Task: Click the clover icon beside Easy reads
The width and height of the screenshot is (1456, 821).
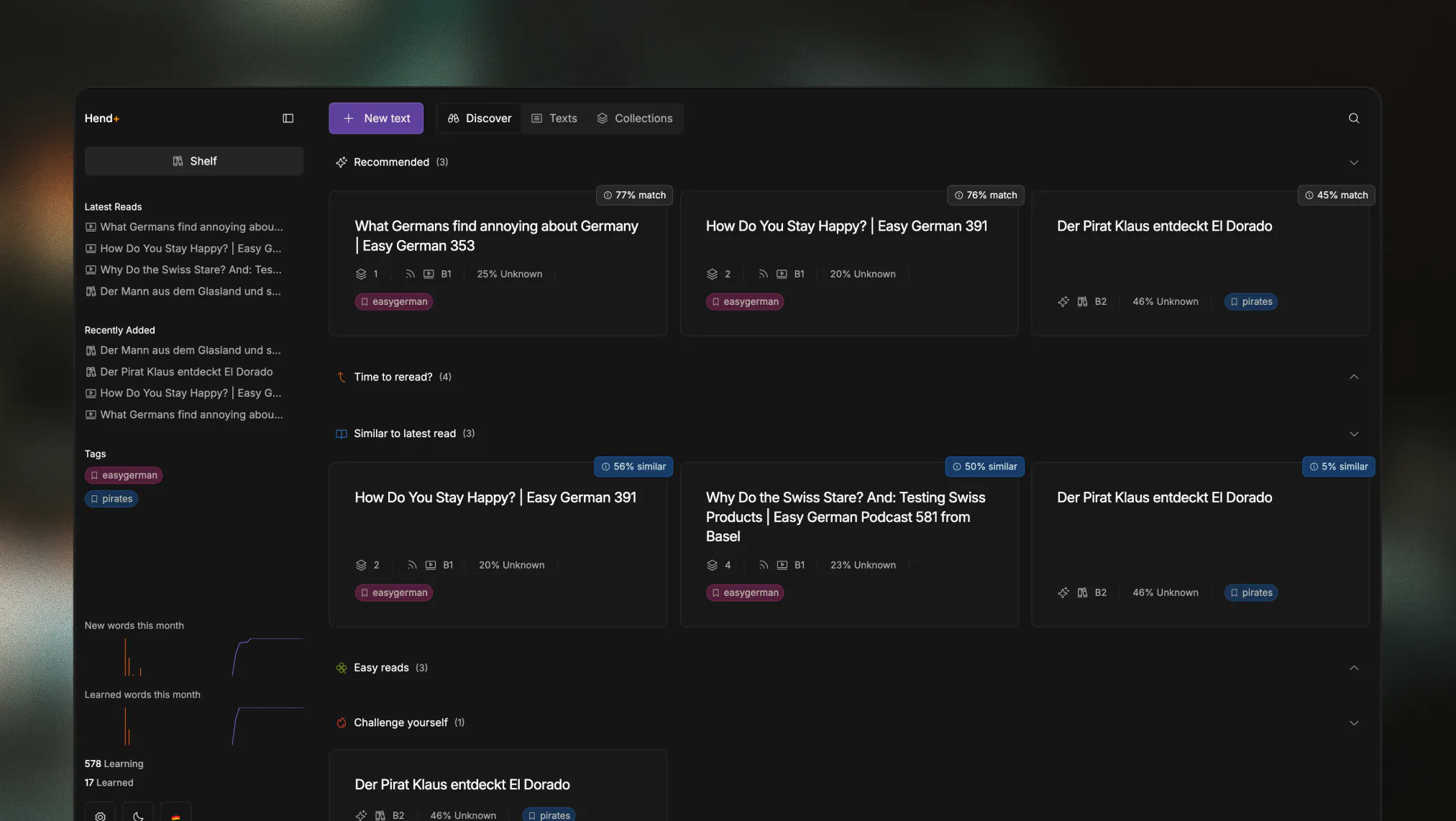Action: click(342, 669)
